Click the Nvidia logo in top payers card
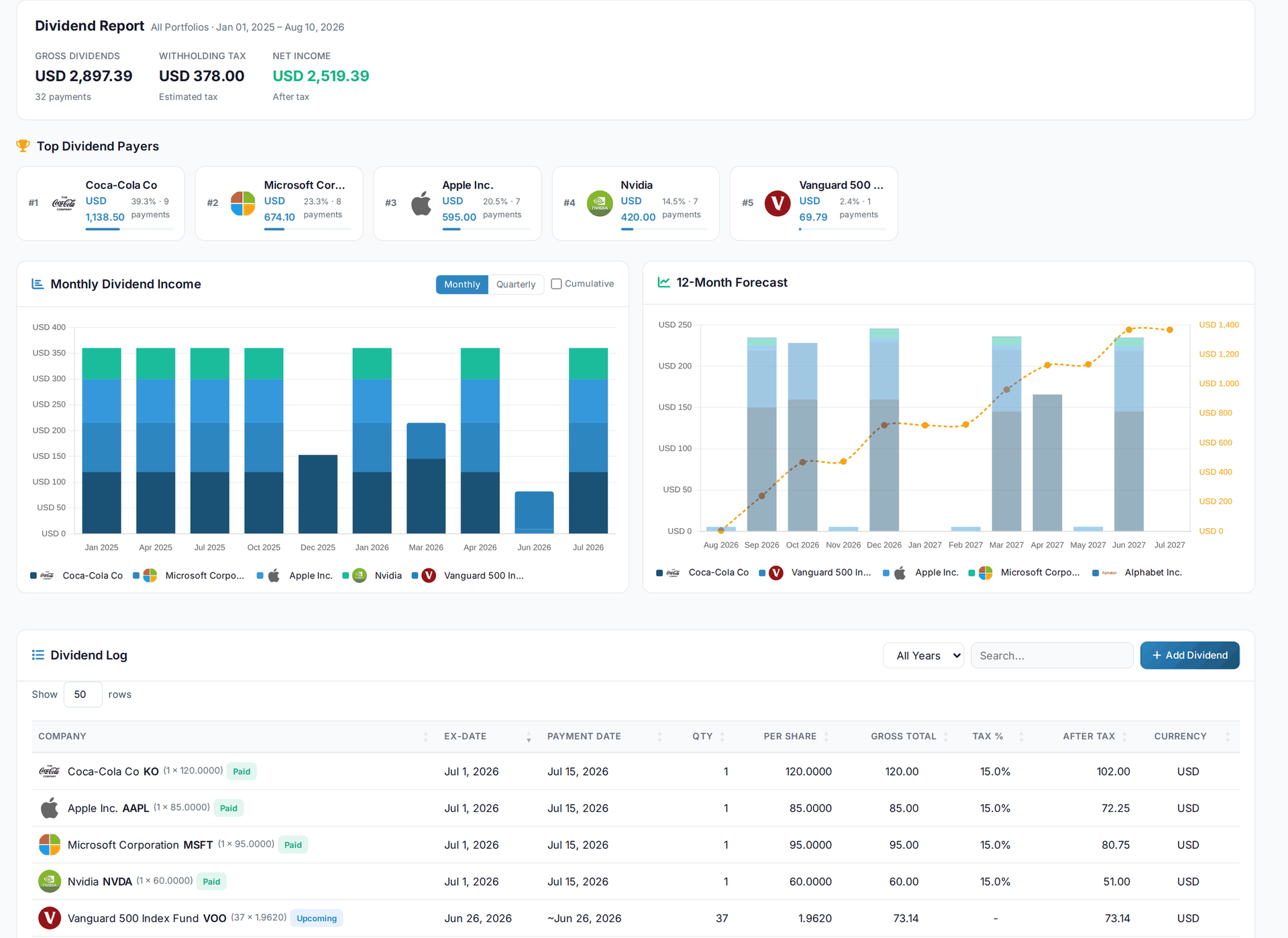Screen dimensions: 1288x938 600,203
